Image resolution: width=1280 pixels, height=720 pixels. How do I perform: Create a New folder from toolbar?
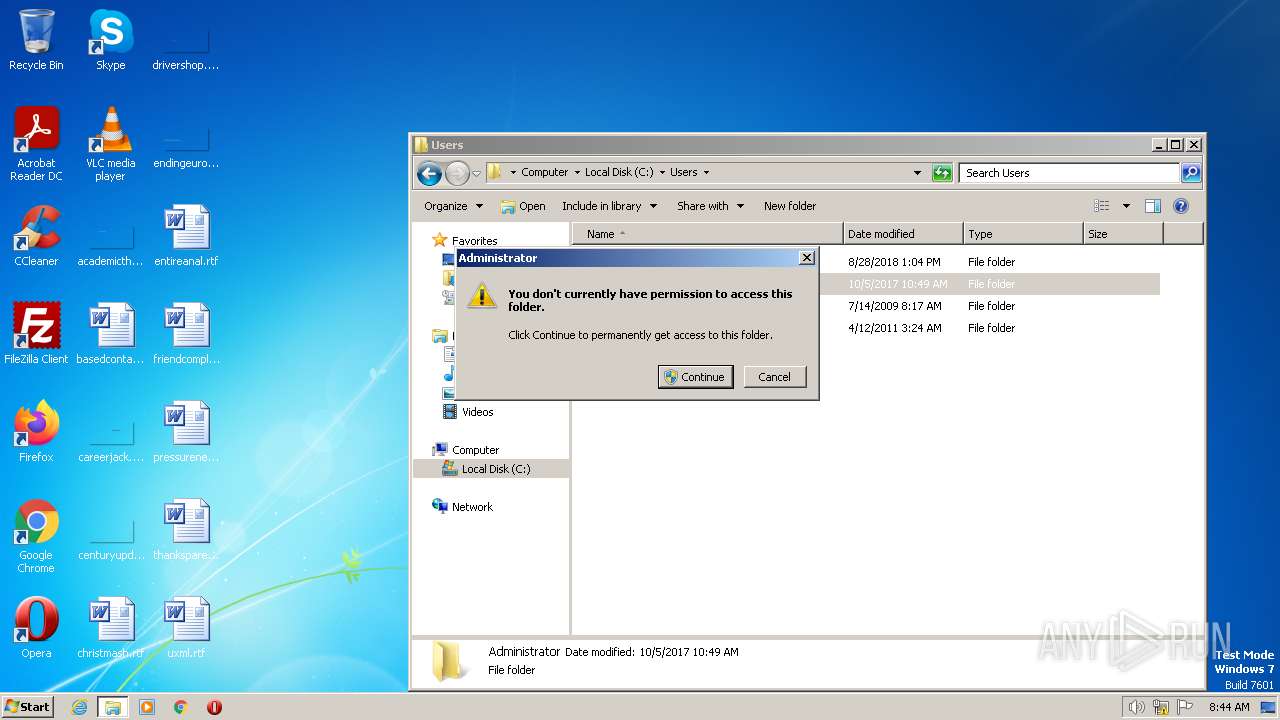790,206
